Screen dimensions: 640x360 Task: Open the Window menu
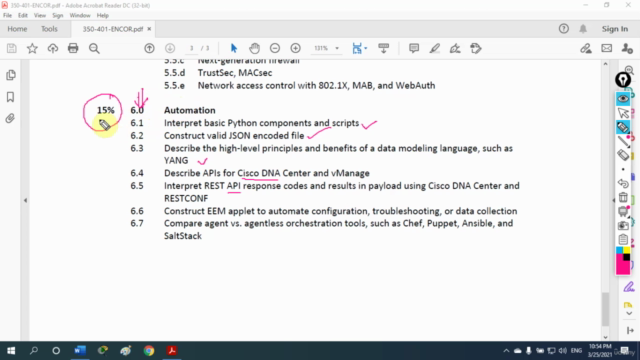(80, 16)
